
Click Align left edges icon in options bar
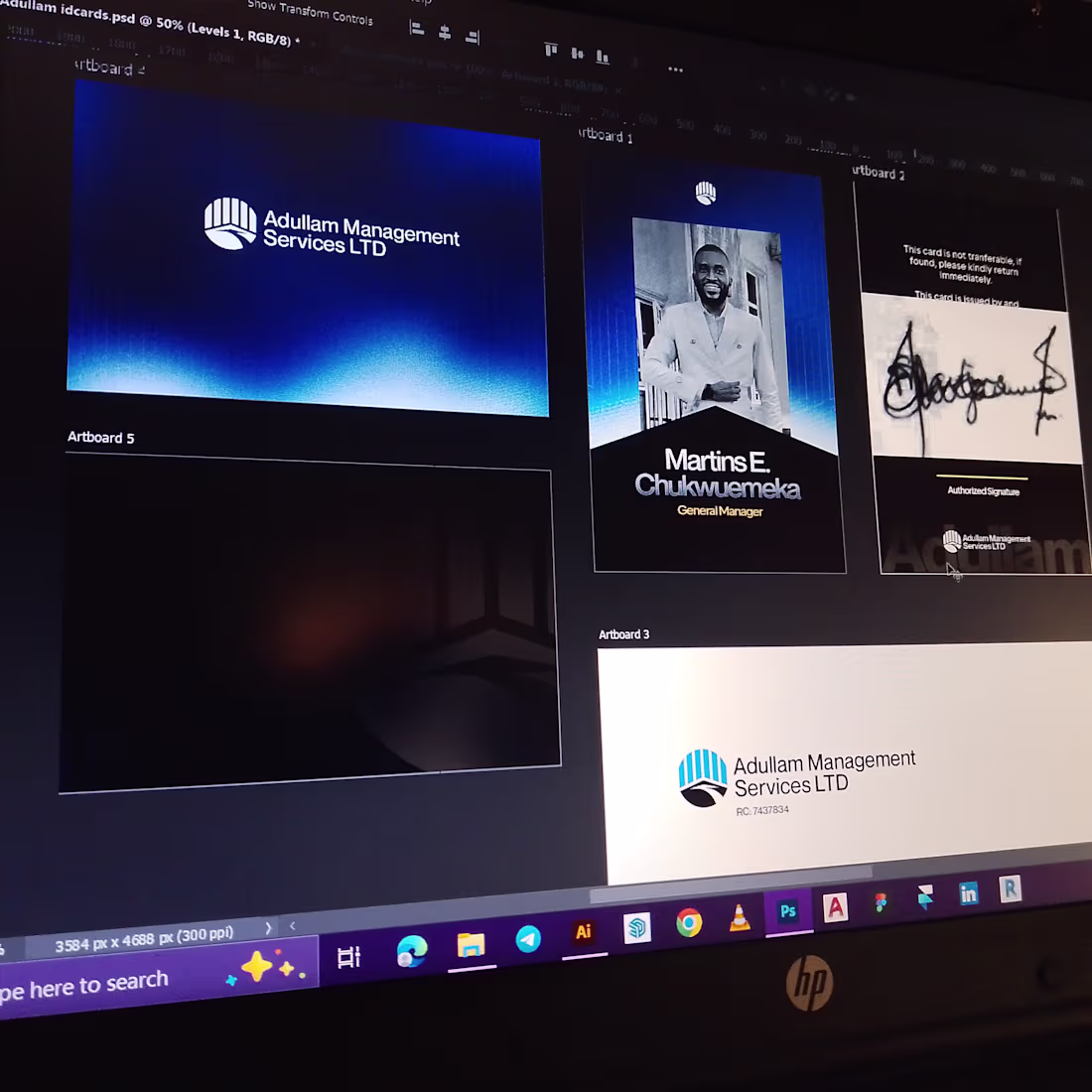pyautogui.click(x=417, y=29)
